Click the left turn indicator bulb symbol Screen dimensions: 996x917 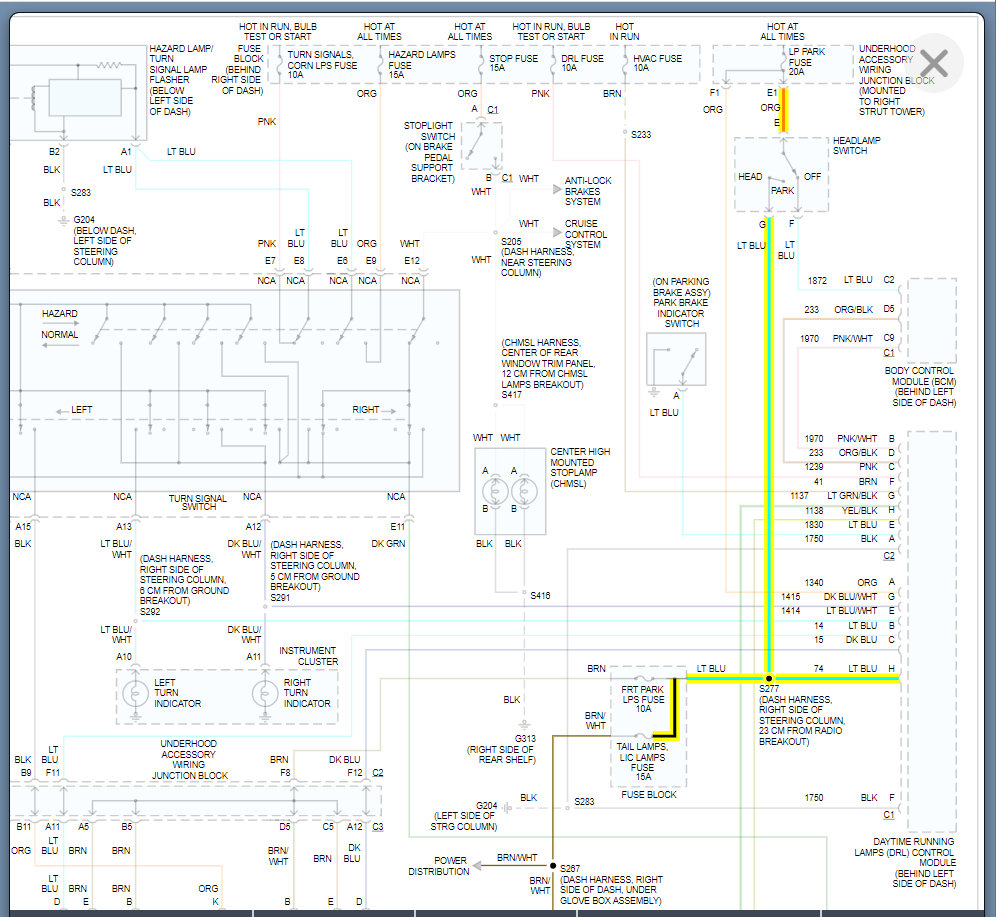(x=135, y=693)
